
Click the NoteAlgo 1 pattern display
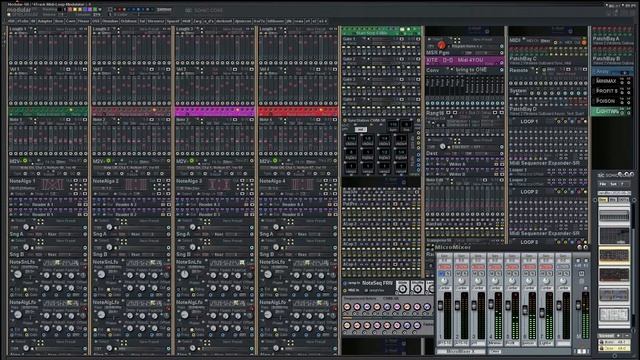[53, 184]
